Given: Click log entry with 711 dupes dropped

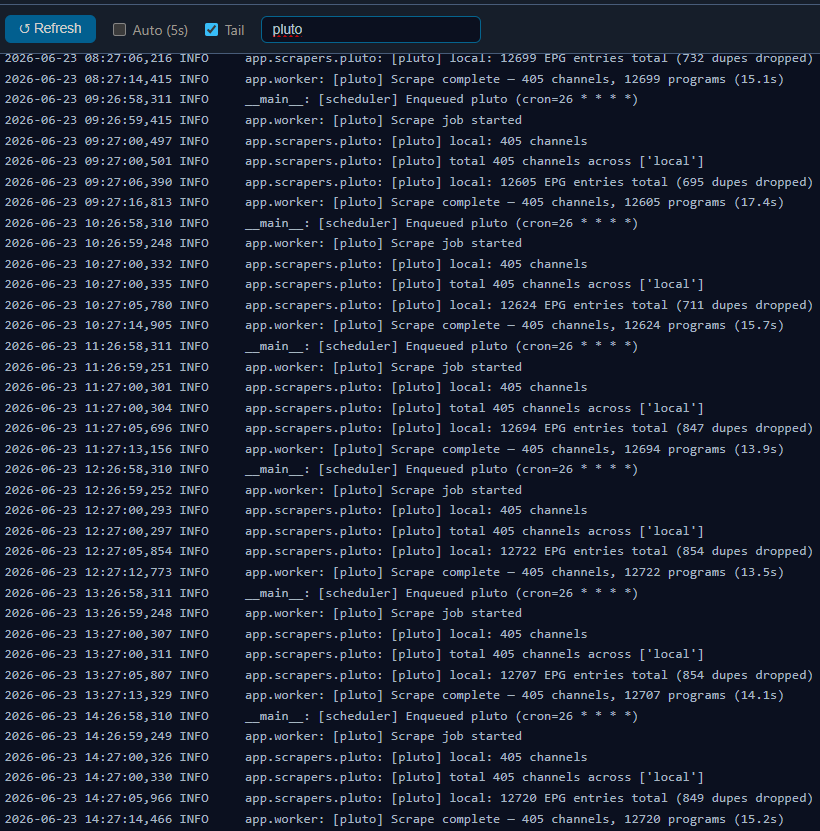Looking at the screenshot, I should [x=409, y=305].
